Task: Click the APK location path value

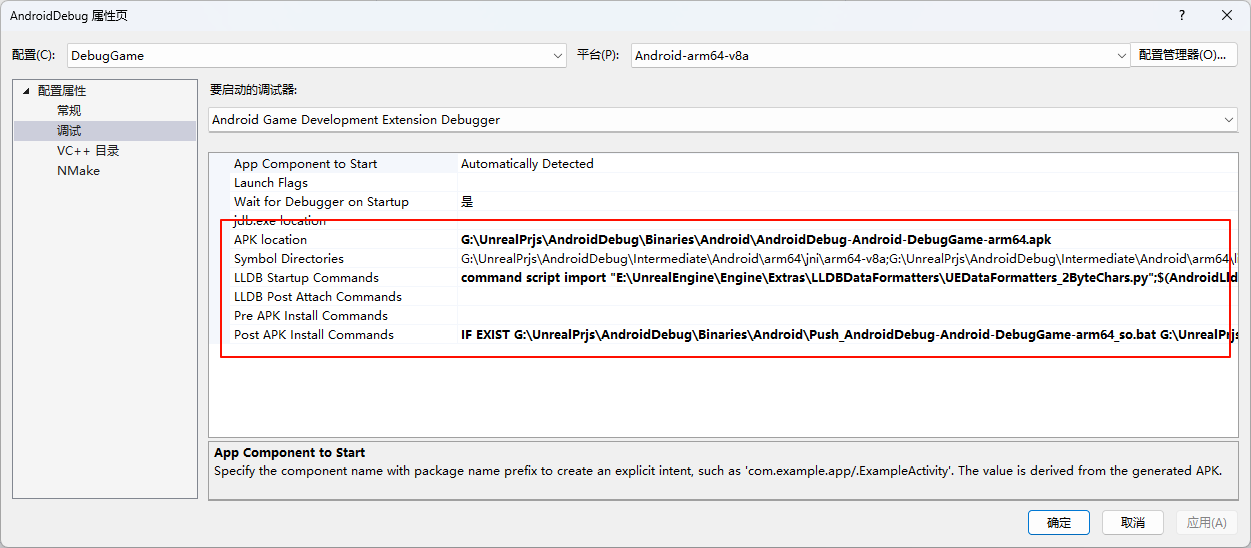Action: tap(755, 240)
